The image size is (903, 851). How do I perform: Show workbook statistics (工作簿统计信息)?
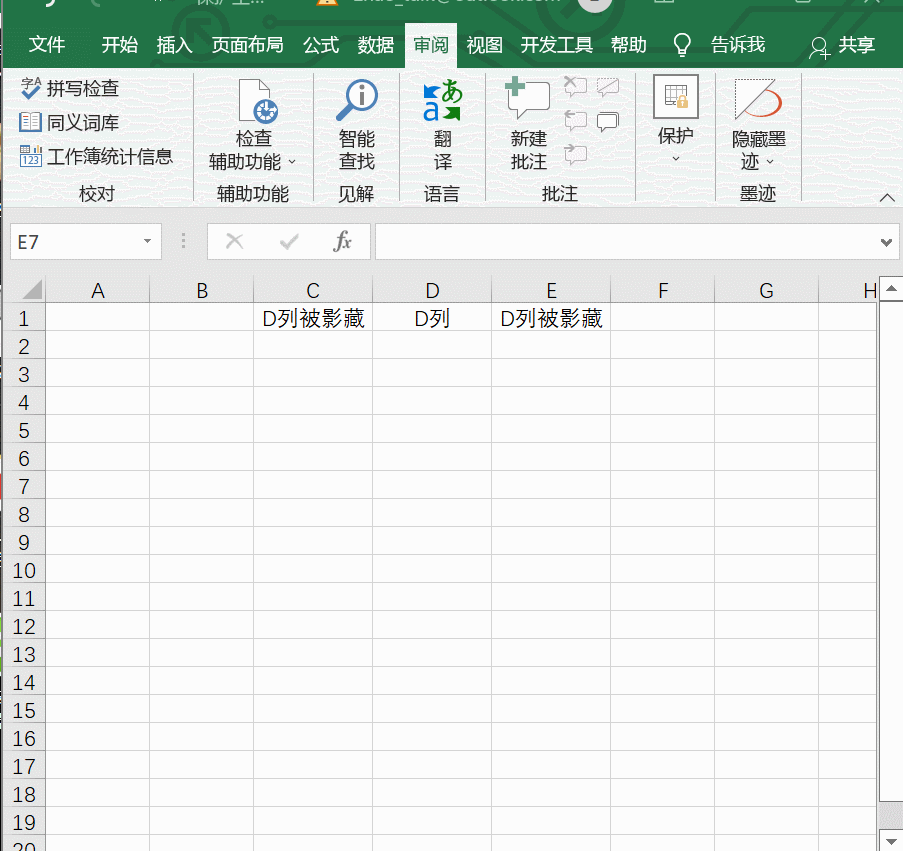[x=96, y=156]
